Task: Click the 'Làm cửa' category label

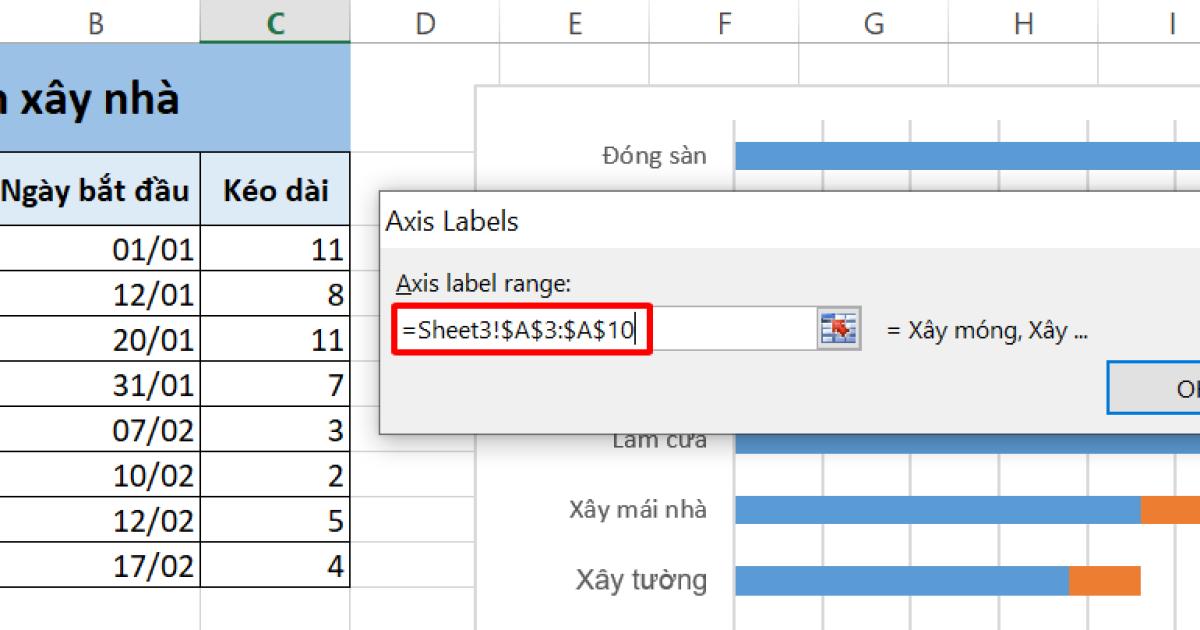Action: click(x=661, y=438)
